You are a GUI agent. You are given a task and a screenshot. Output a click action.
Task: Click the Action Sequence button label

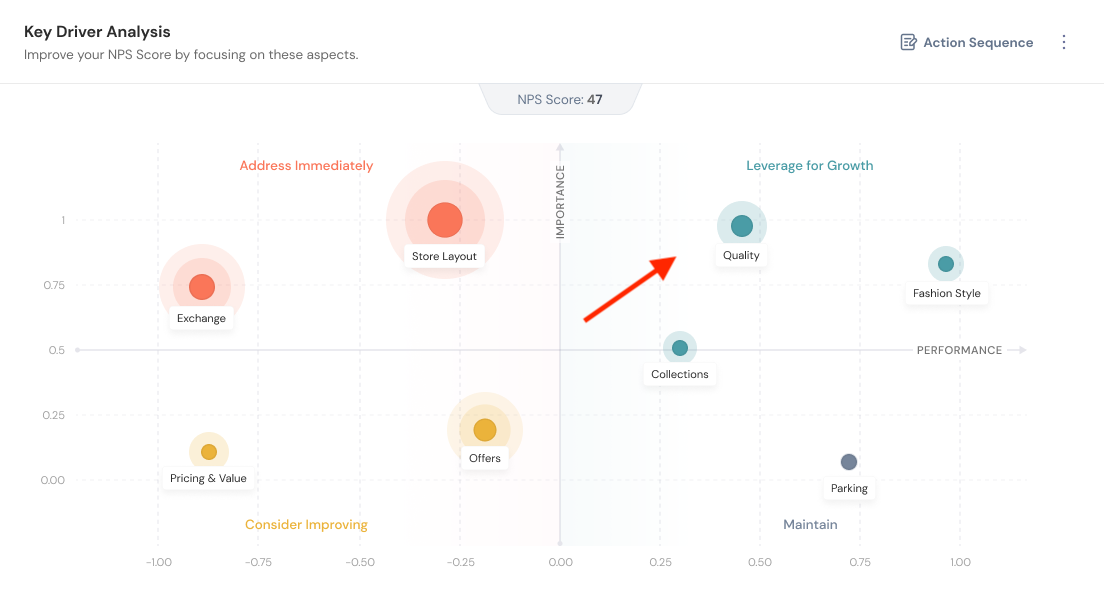point(978,43)
